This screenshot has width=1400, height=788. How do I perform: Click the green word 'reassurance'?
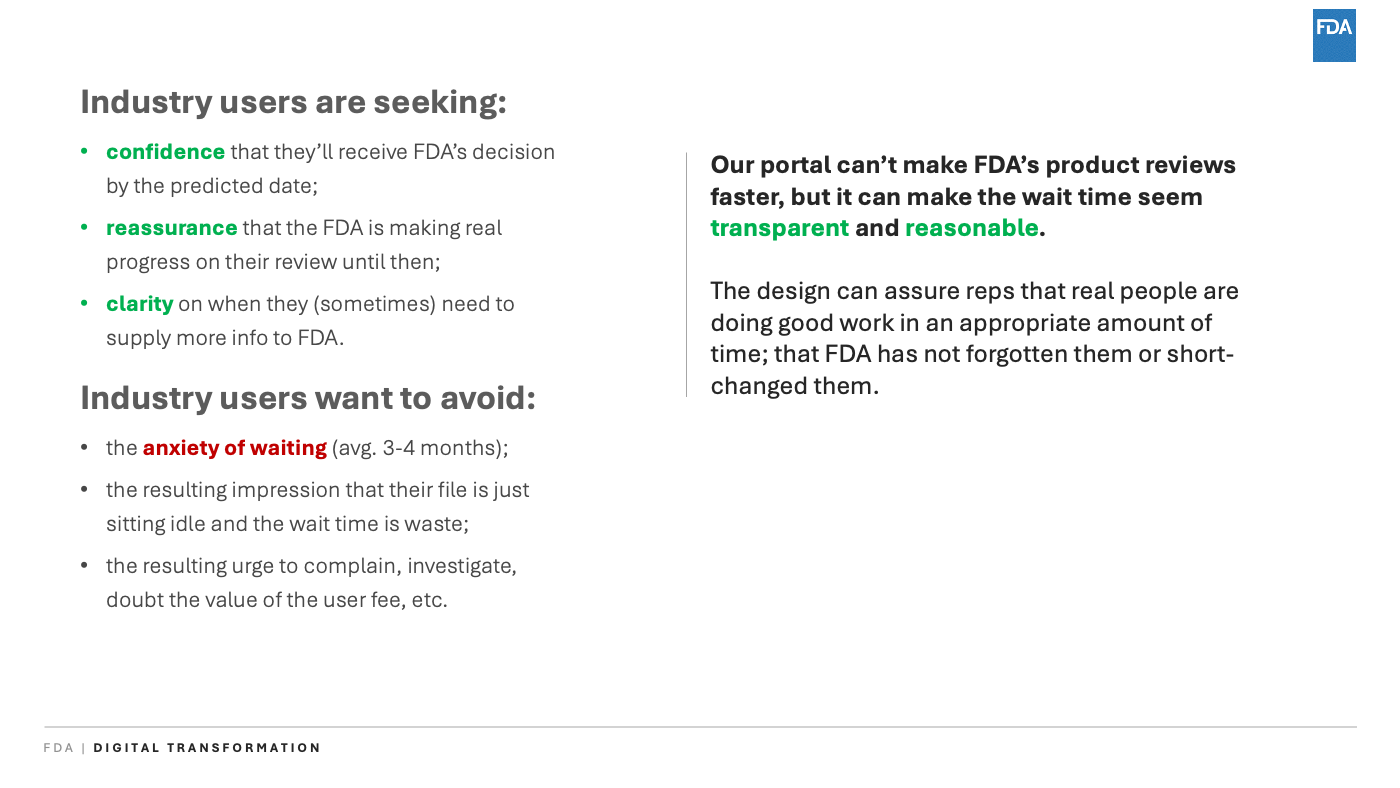(172, 228)
